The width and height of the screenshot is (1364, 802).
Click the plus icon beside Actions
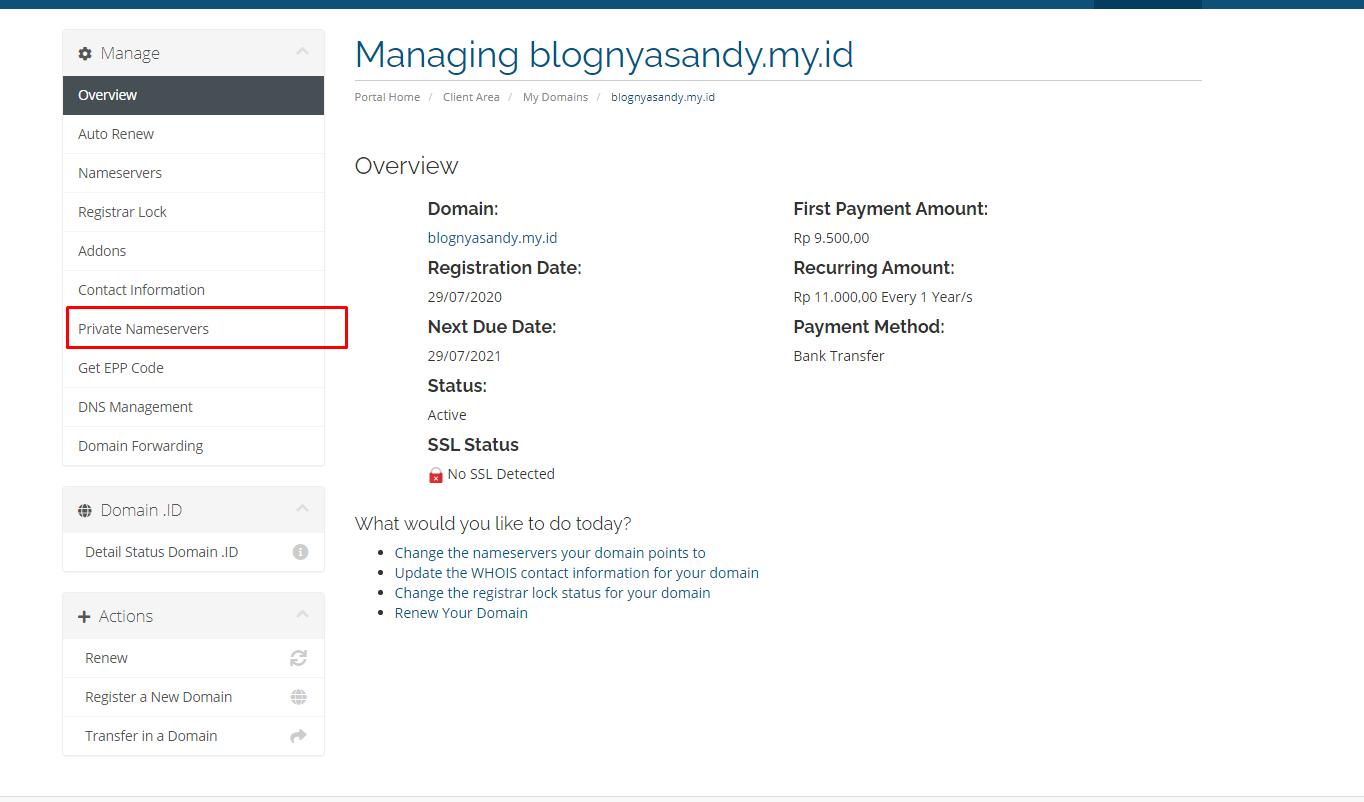tap(84, 617)
